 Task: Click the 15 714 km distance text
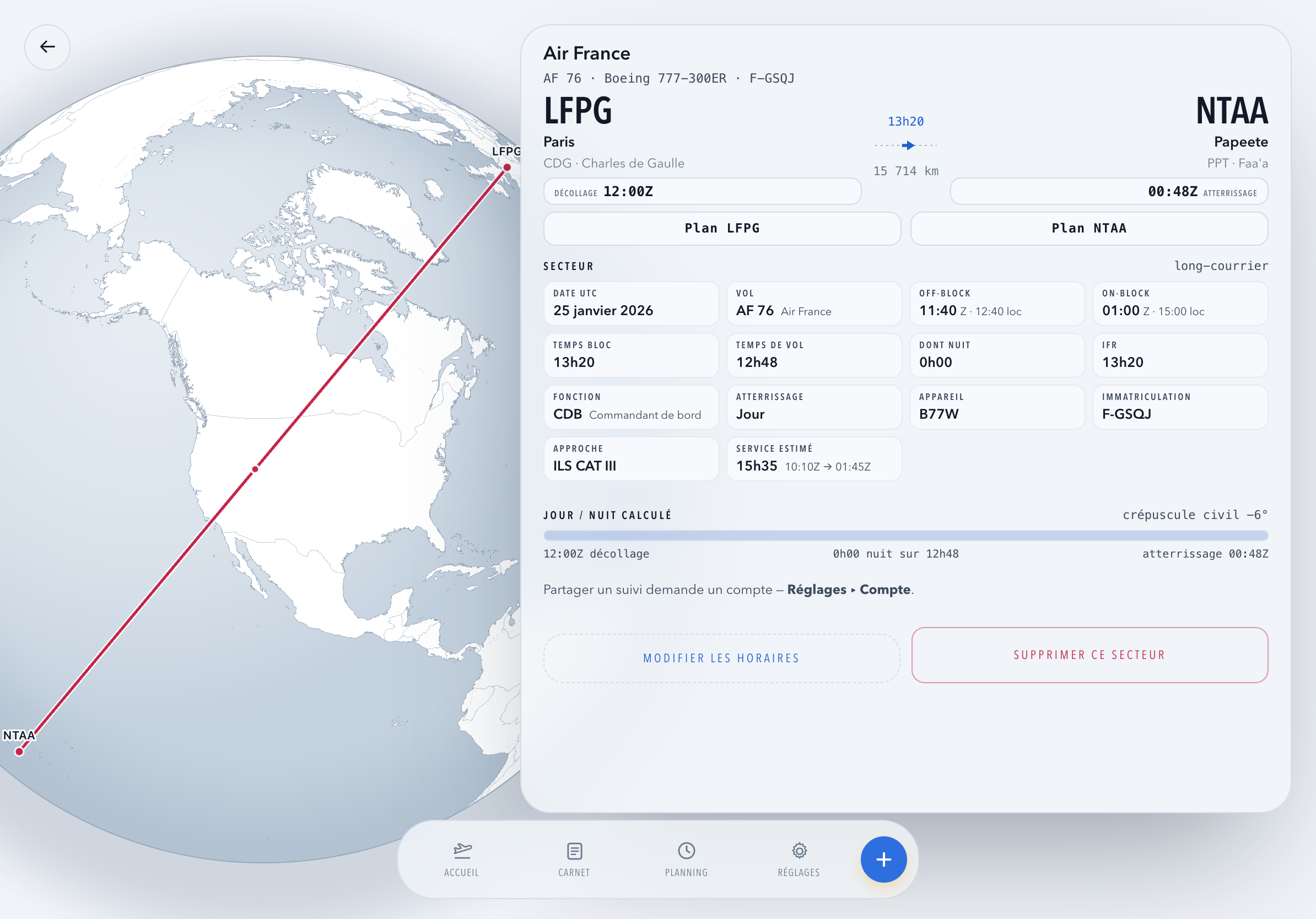905,171
